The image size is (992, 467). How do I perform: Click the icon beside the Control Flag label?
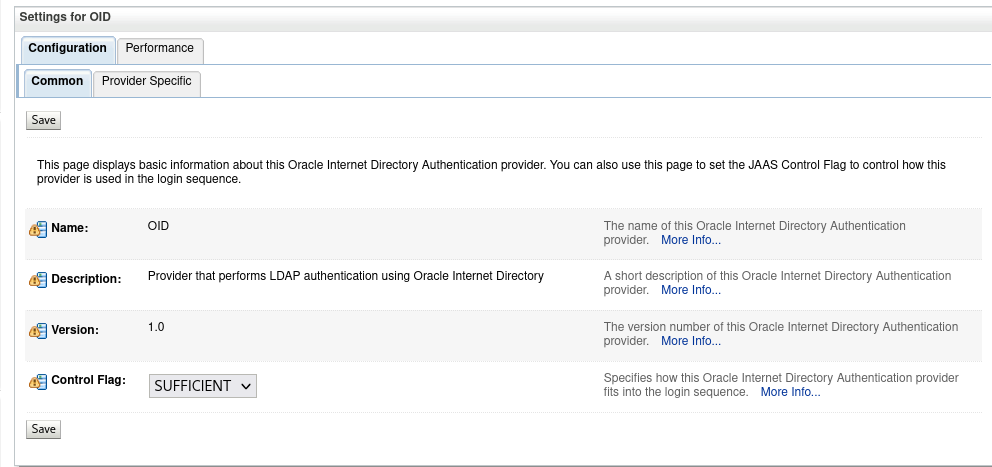click(37, 382)
